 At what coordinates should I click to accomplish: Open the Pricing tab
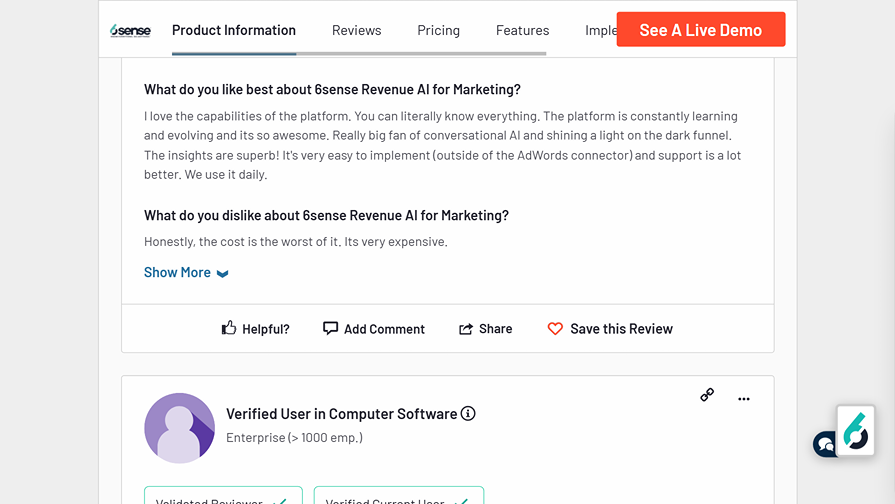coord(438,30)
